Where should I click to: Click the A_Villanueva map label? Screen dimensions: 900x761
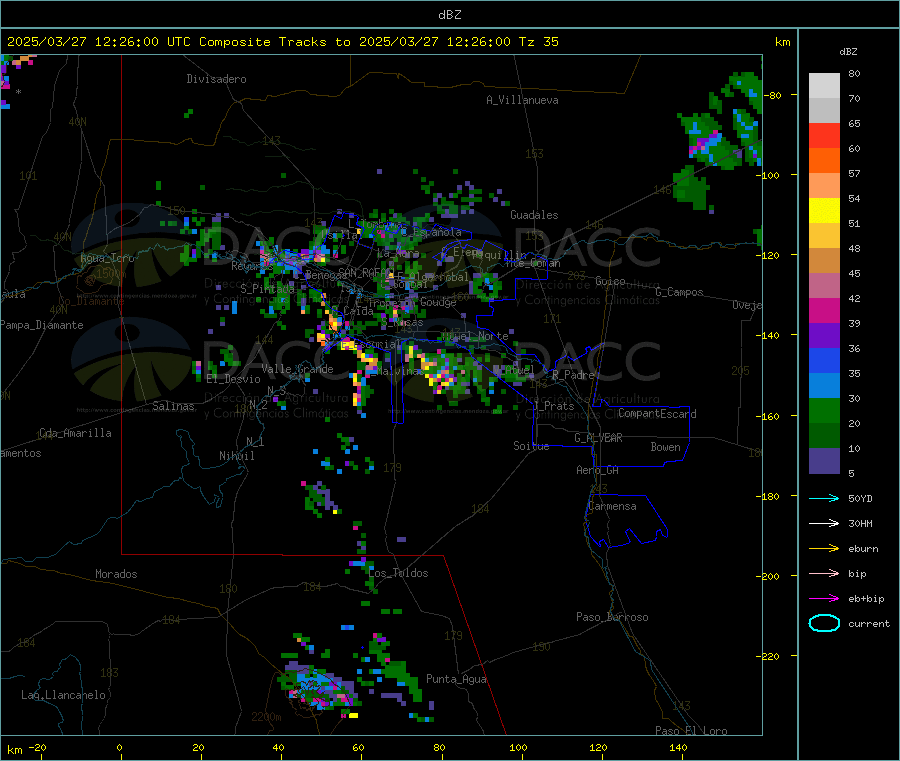pyautogui.click(x=522, y=100)
